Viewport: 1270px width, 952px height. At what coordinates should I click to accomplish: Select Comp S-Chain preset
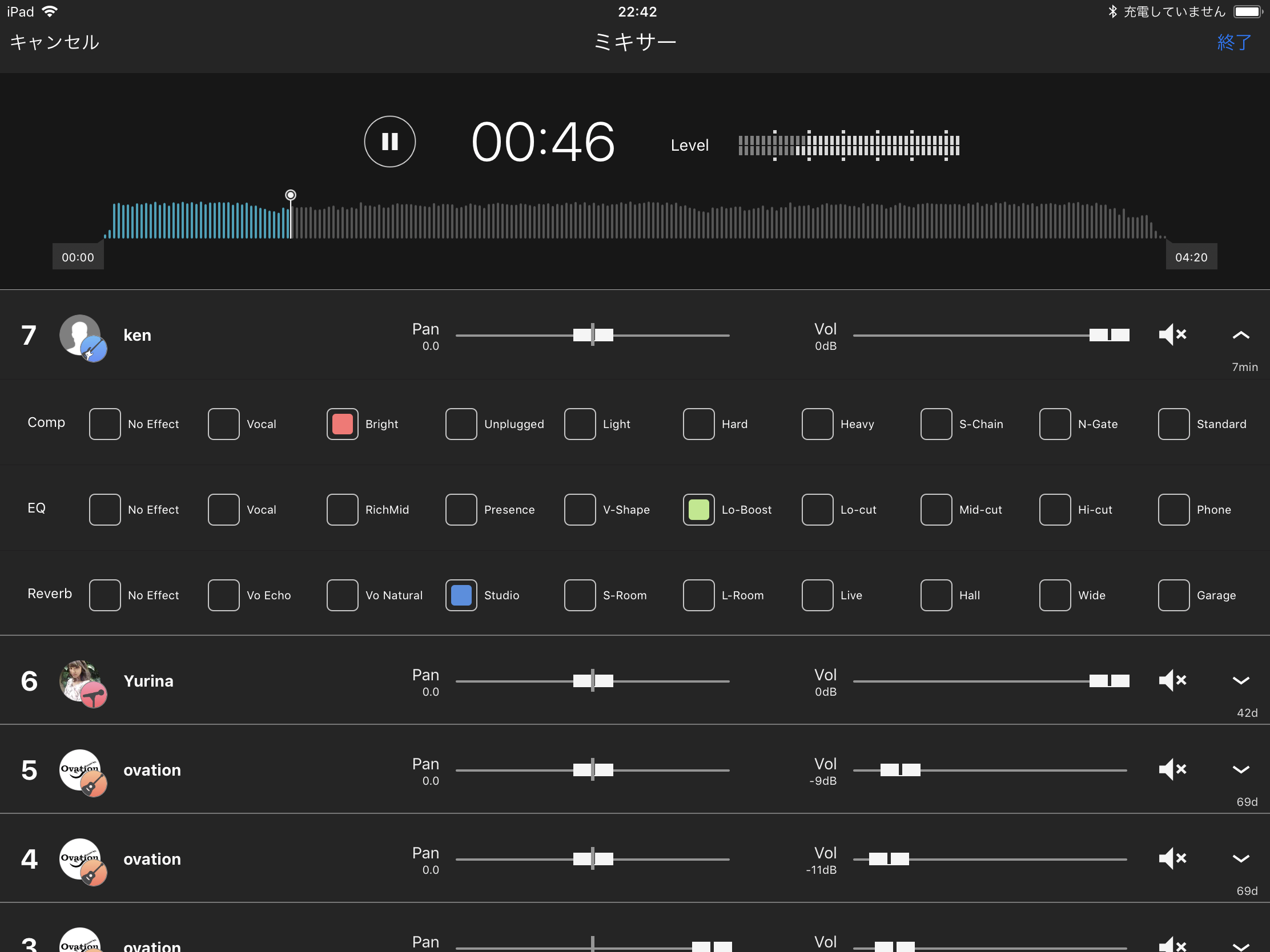937,424
